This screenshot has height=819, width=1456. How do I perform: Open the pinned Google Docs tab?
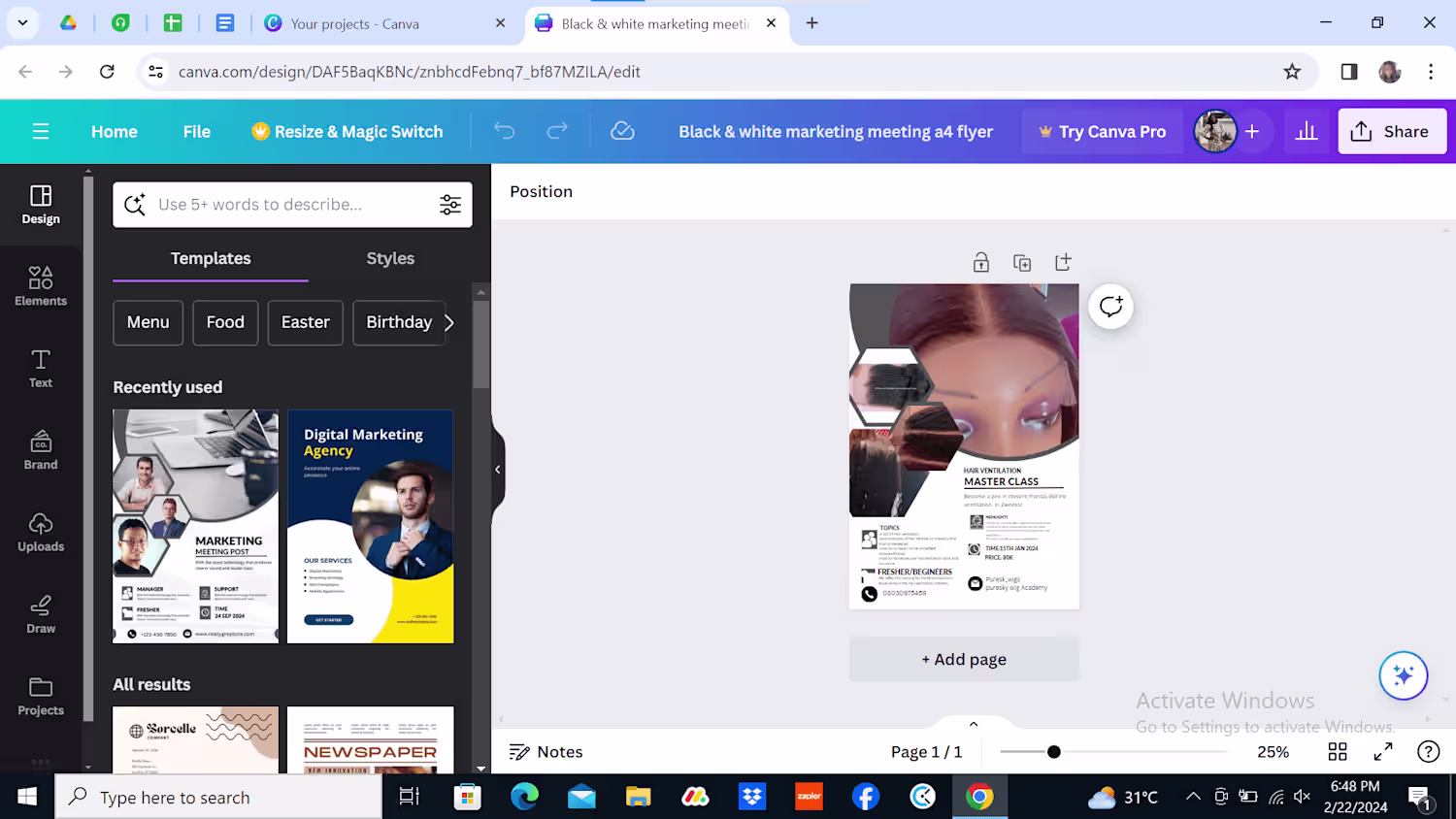coord(224,23)
